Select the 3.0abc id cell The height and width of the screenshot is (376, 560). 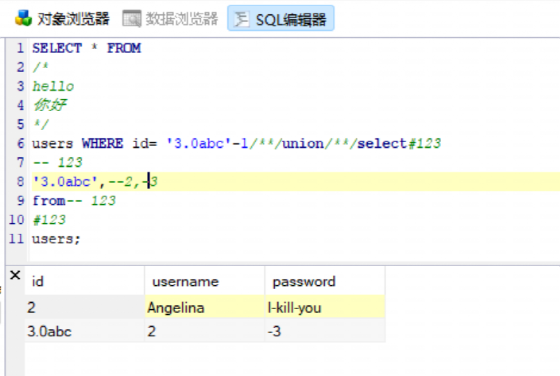point(85,331)
